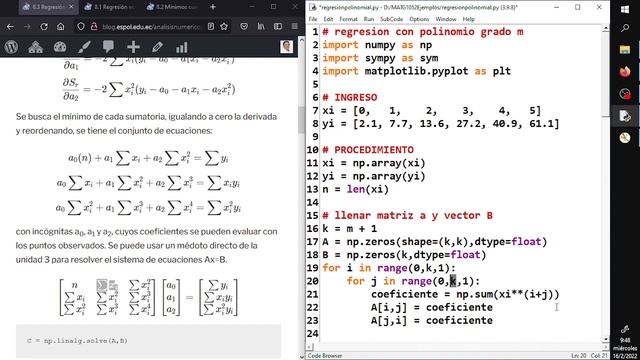
Task: Click scroll up arrow of browser page
Action: pos(302,40)
